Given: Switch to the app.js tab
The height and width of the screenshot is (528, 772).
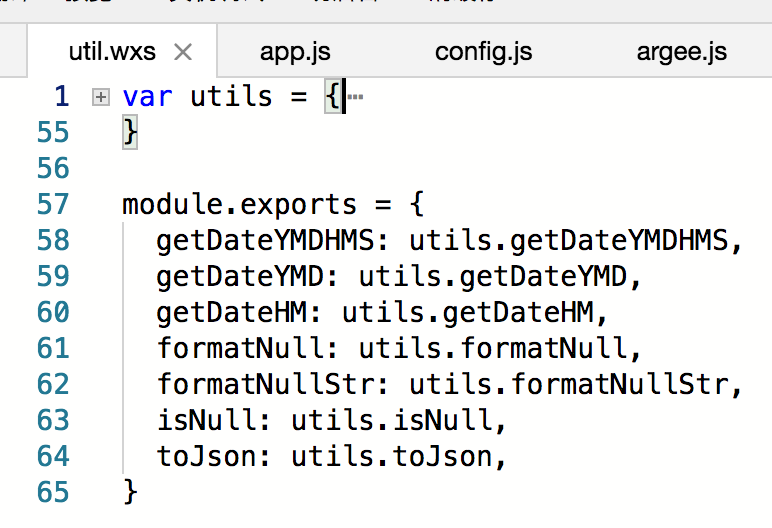Looking at the screenshot, I should click(x=295, y=52).
